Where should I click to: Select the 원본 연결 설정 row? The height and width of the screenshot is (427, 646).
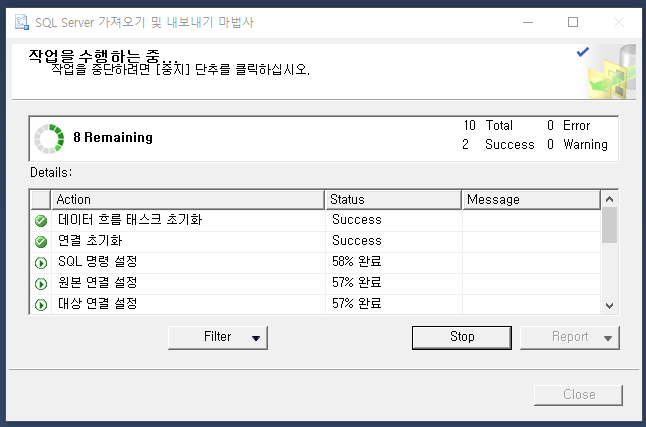click(316, 284)
